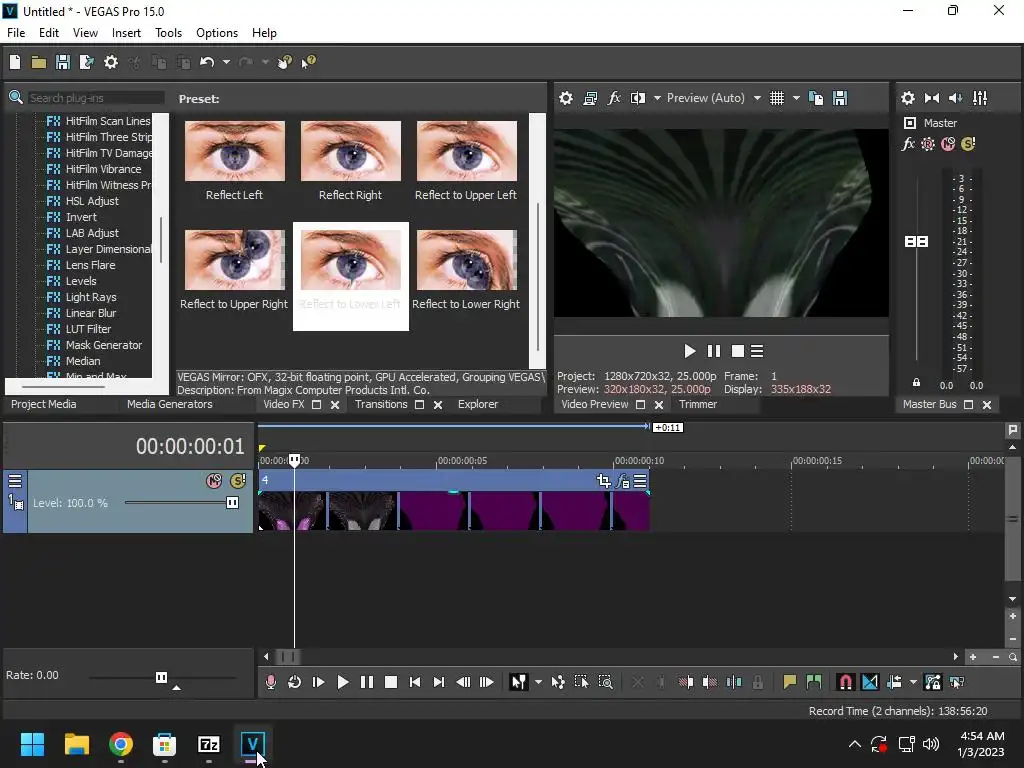Open the timeline clip's hamburger menu
The width and height of the screenshot is (1024, 768).
[x=640, y=481]
